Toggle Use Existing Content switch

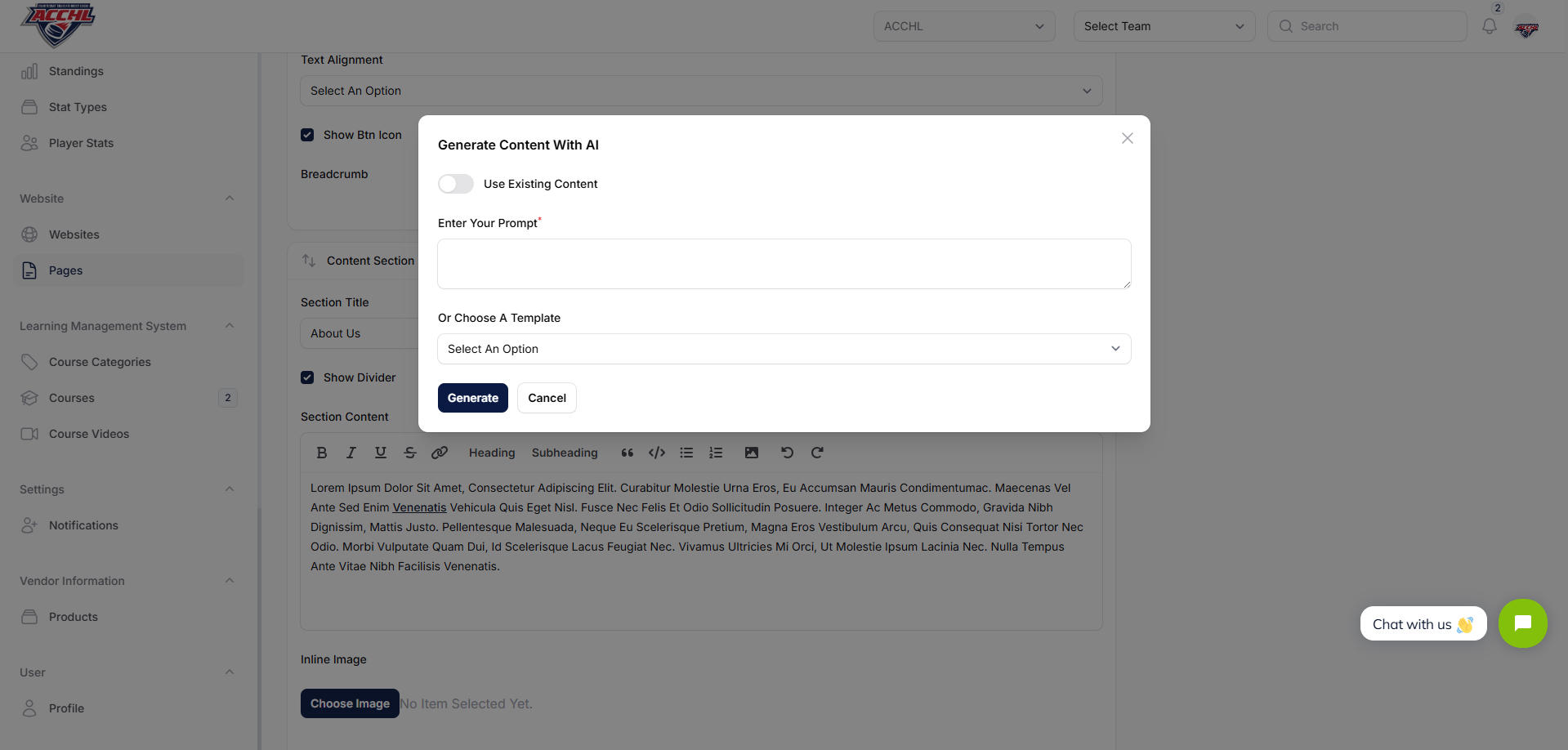(x=456, y=184)
